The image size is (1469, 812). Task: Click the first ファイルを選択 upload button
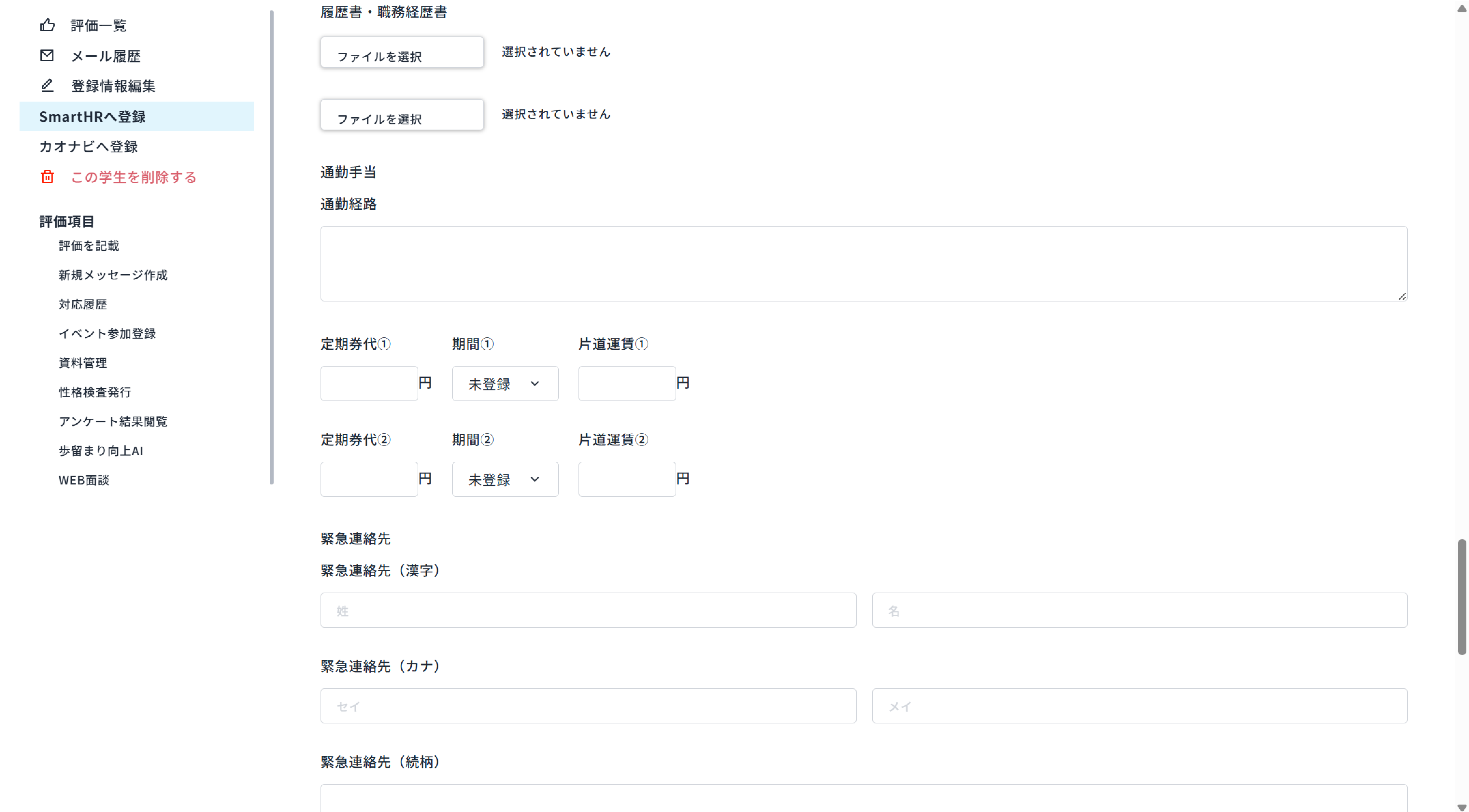coord(402,52)
